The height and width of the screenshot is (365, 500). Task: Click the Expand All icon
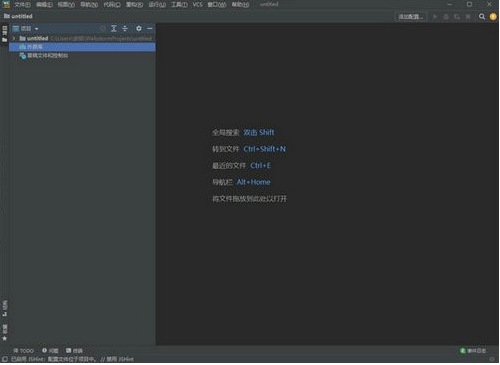114,29
